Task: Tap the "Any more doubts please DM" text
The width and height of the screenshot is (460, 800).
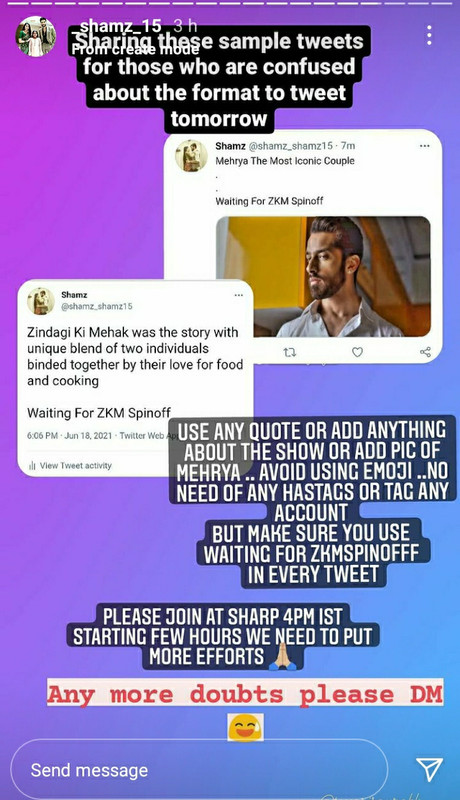Action: point(245,694)
